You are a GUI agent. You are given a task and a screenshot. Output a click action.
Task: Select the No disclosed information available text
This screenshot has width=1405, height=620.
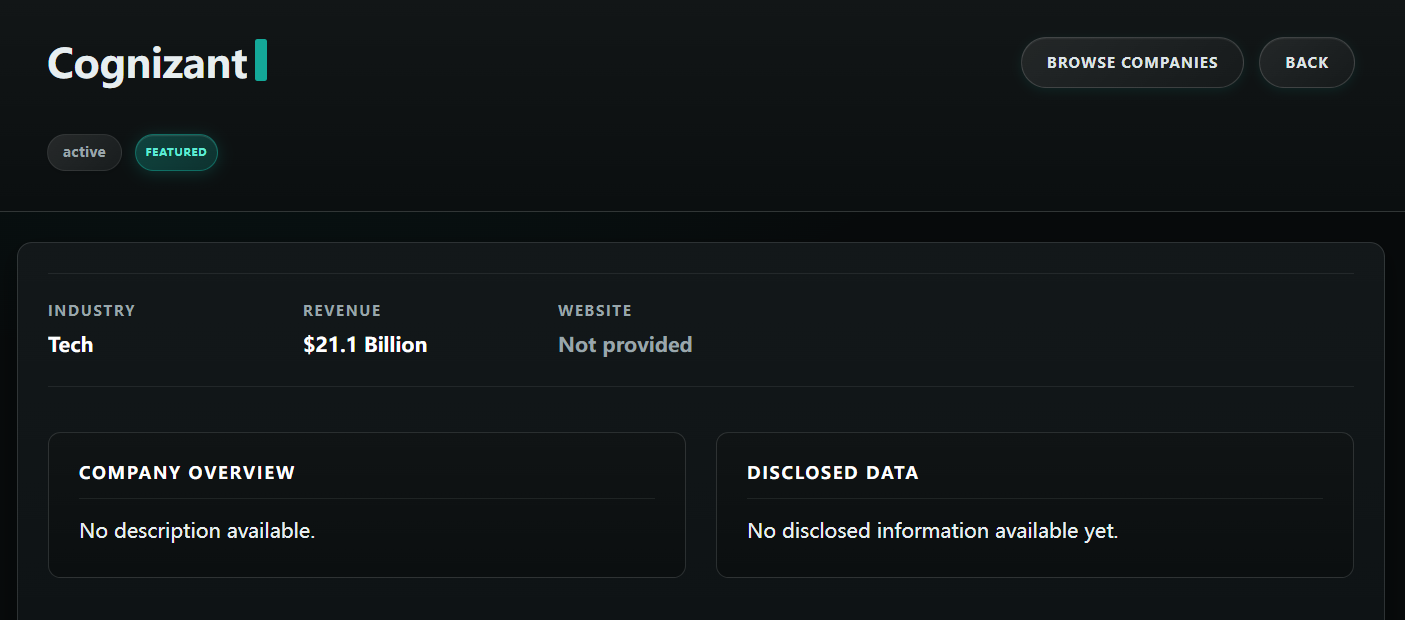click(x=932, y=531)
